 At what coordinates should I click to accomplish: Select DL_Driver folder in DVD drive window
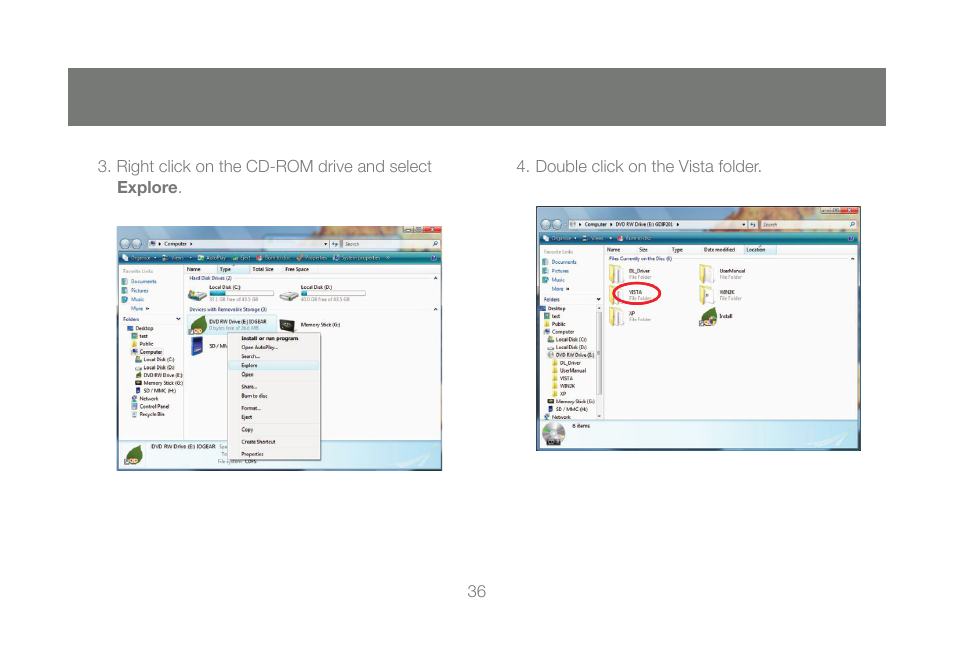[631, 273]
